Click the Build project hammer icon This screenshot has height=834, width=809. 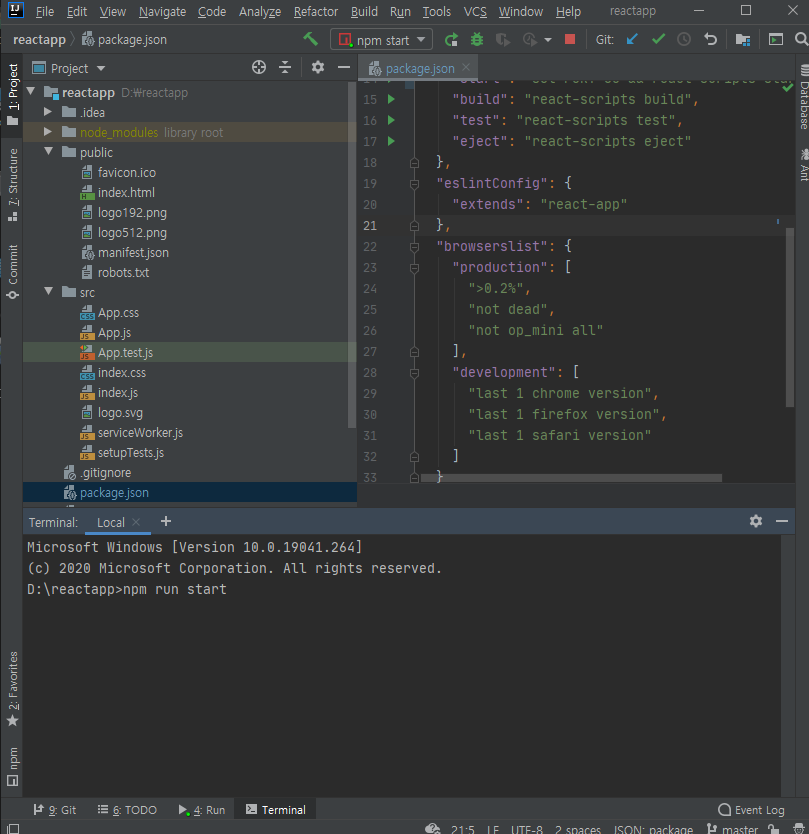point(310,39)
